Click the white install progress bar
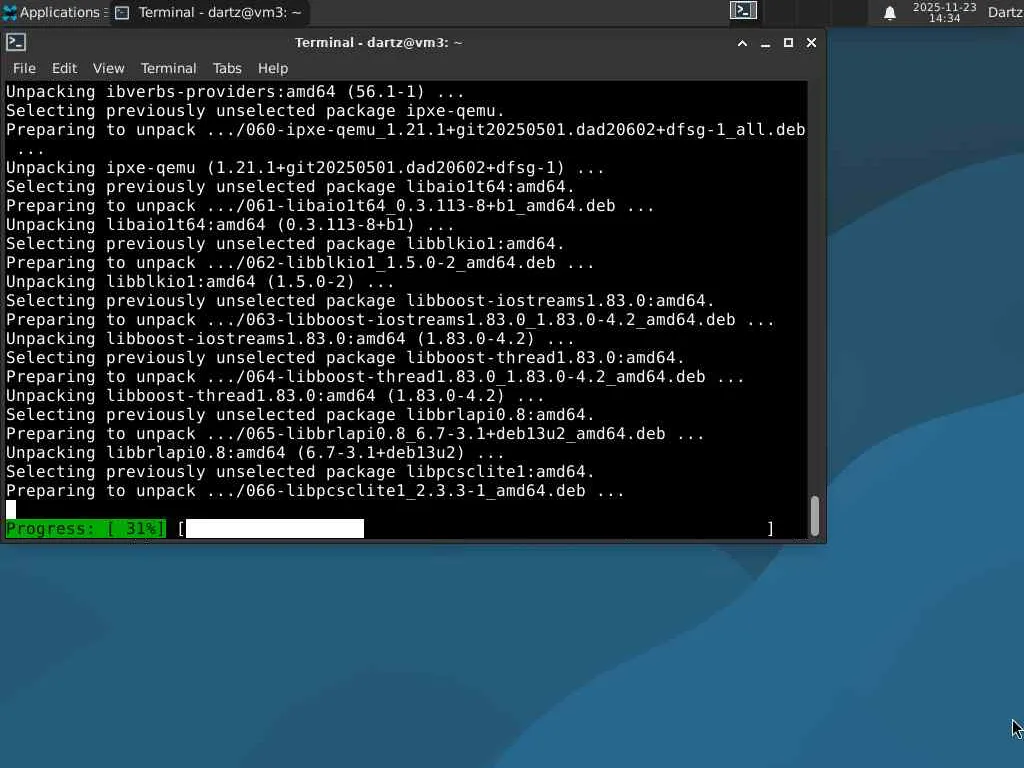 click(x=275, y=528)
